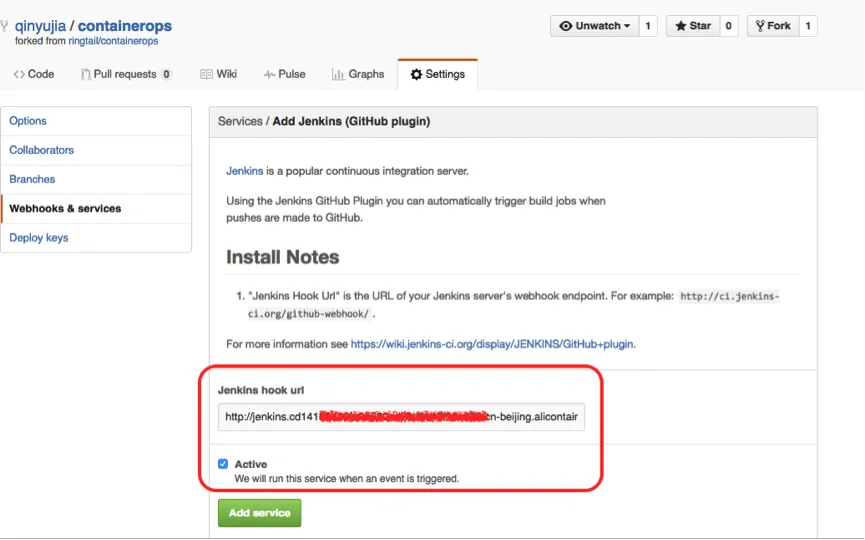Click the Code brackets icon

pos(19,74)
